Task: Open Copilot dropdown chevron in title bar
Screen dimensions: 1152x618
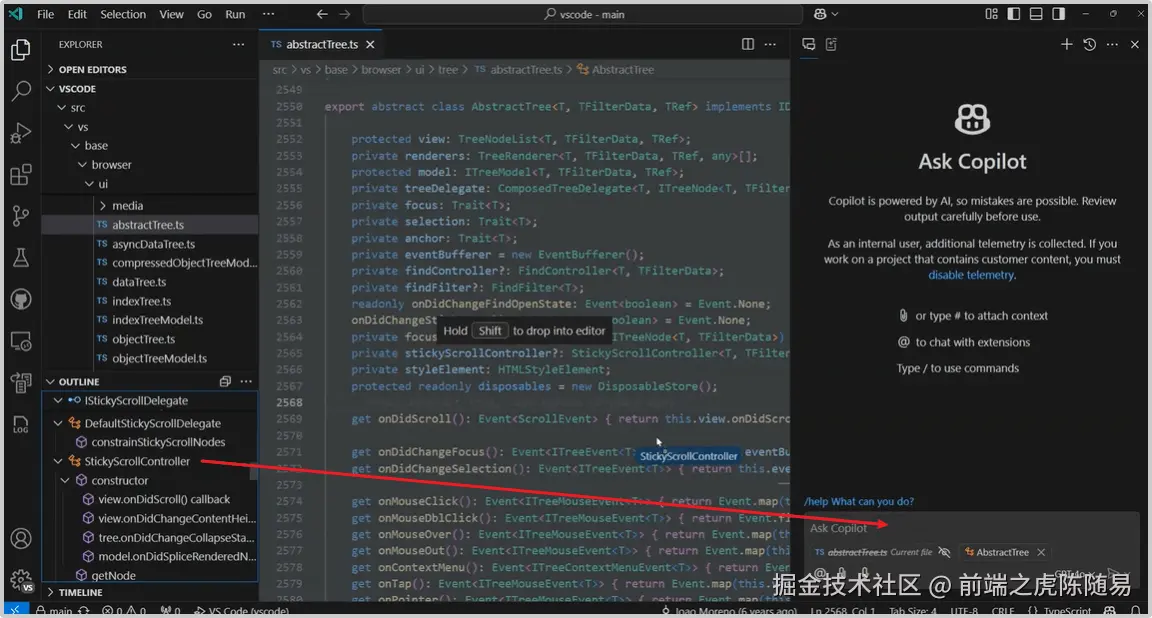Action: (835, 14)
